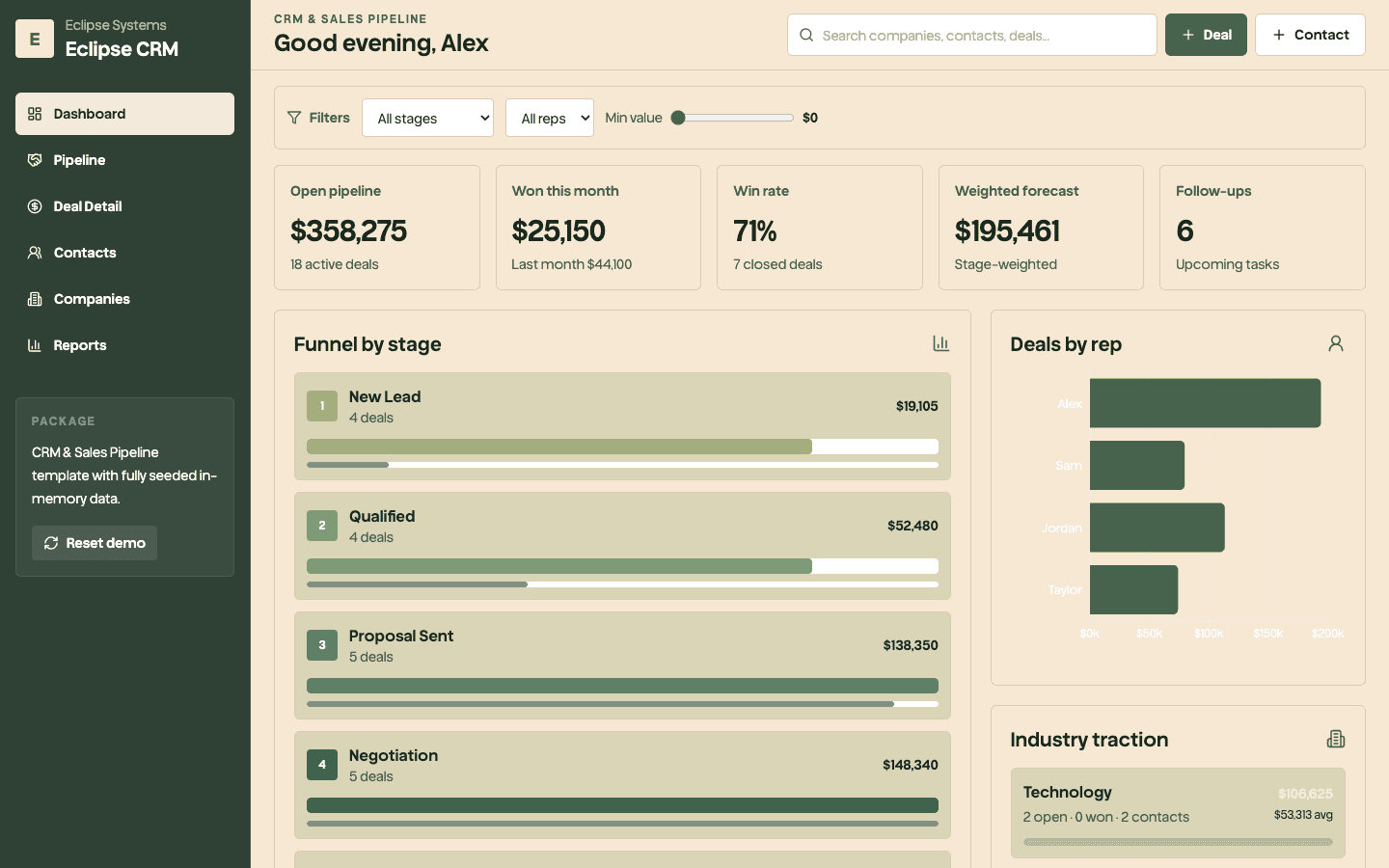Open the Win rate stat card
The height and width of the screenshot is (868, 1389).
820,228
